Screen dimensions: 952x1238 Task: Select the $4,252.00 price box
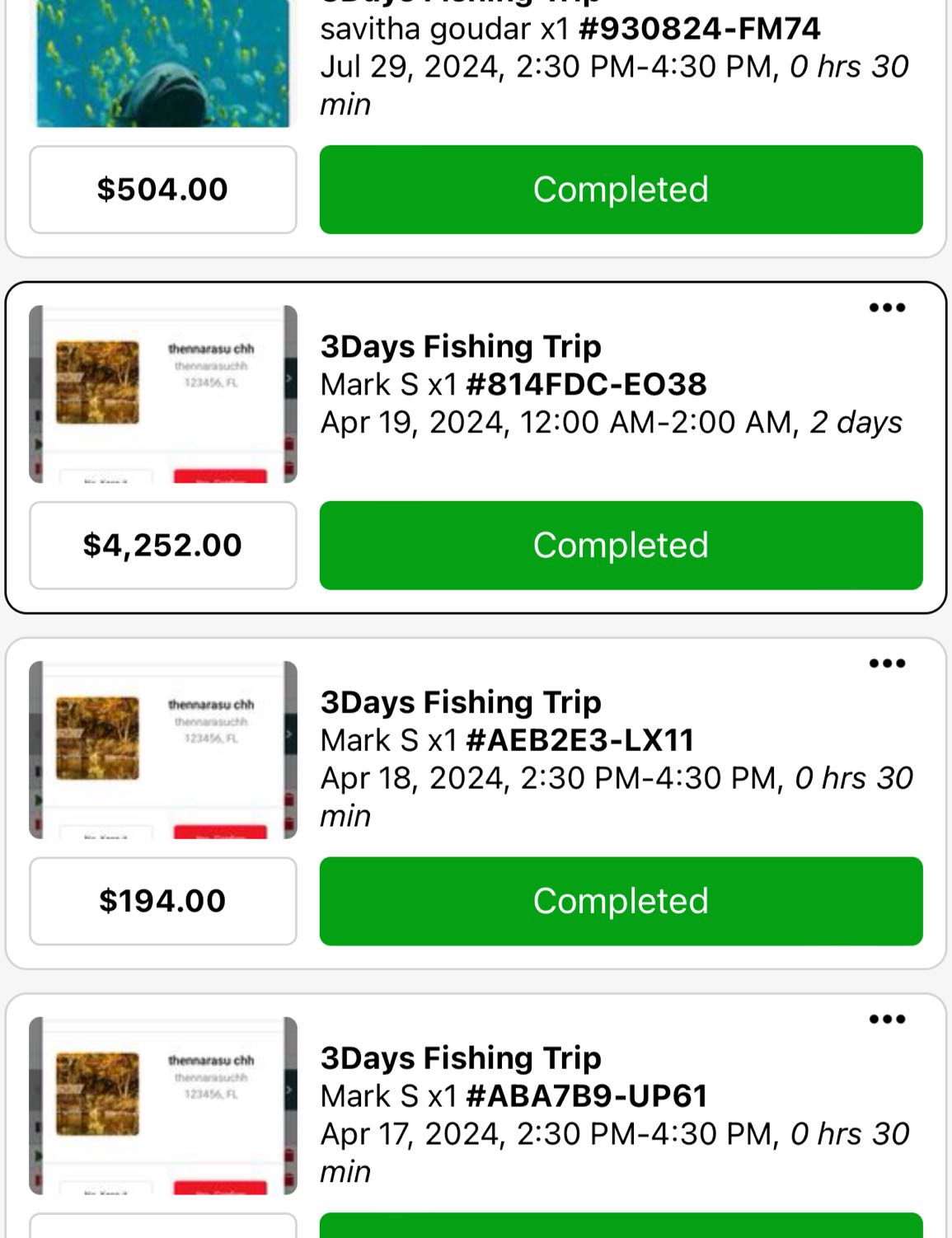[163, 546]
